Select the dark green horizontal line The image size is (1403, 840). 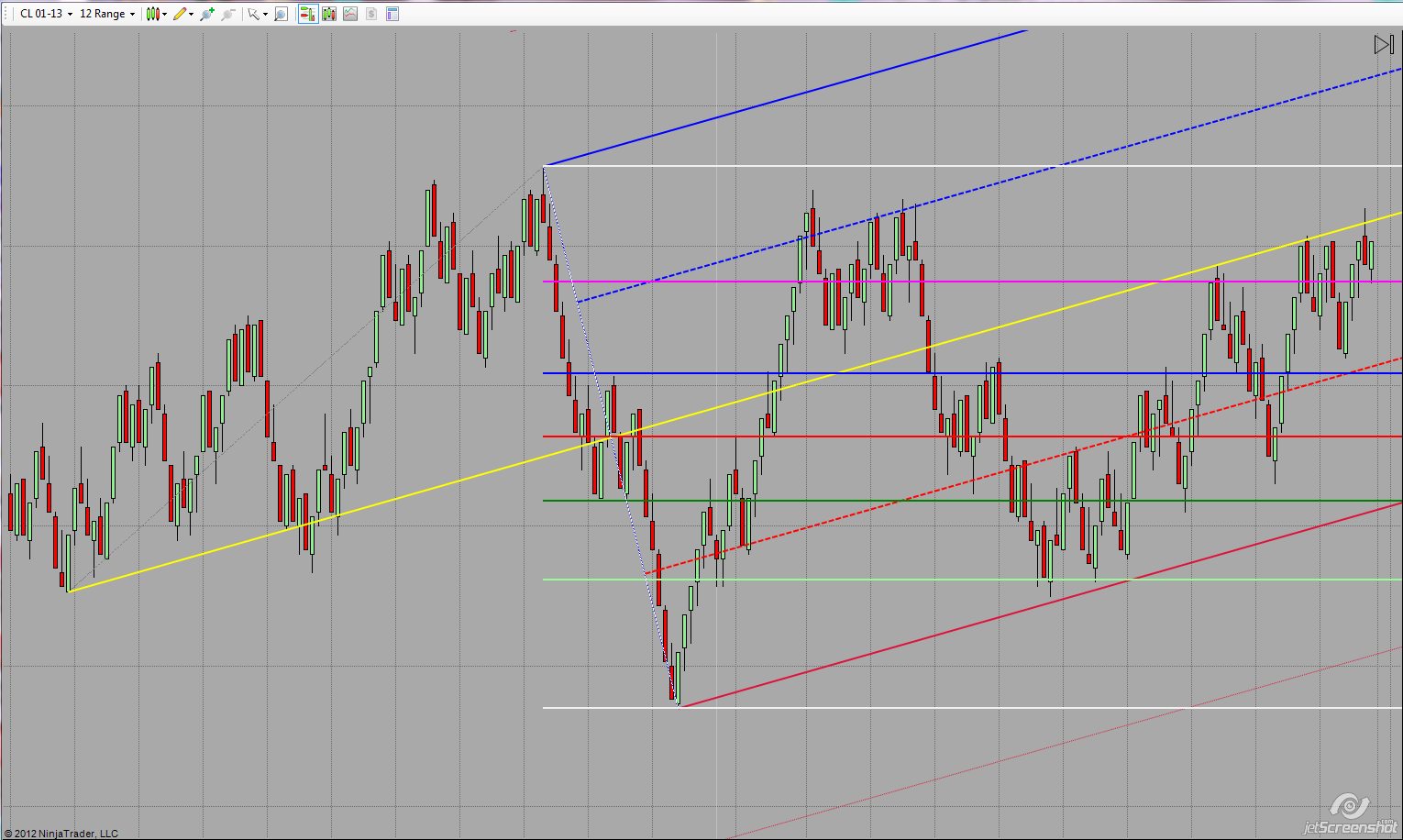click(972, 501)
